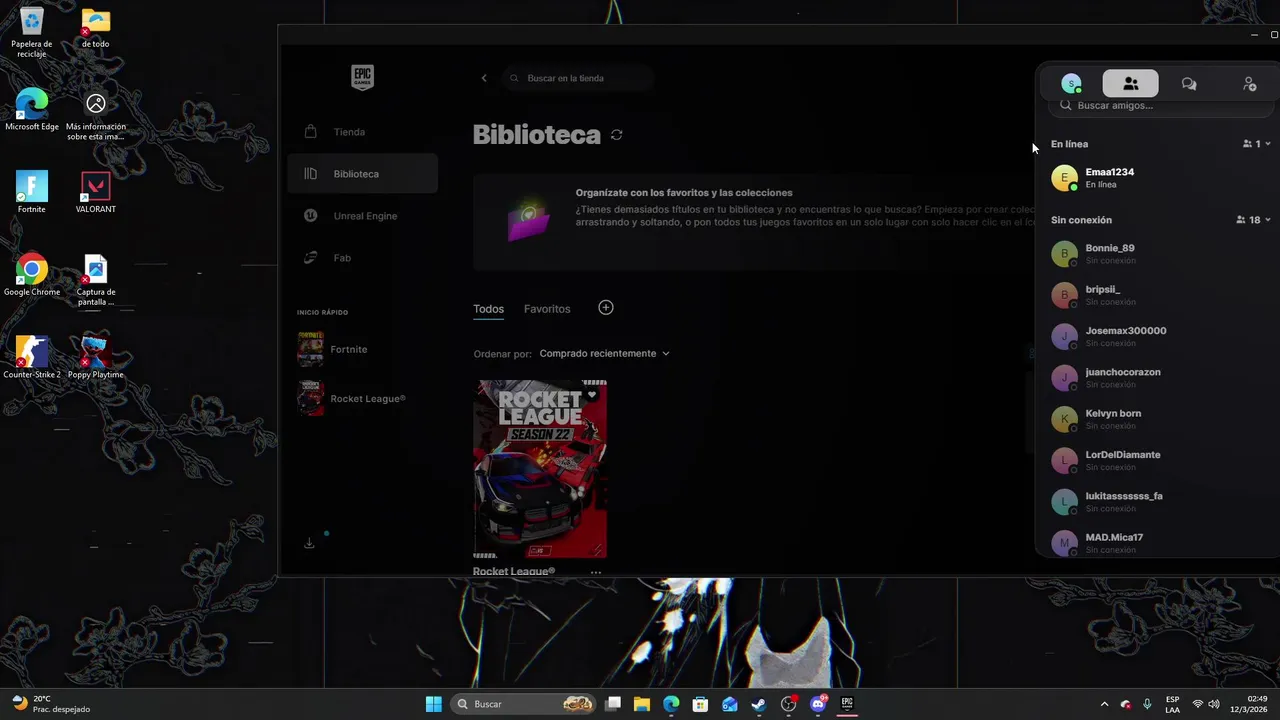Click the Epic Games logo in sidebar
This screenshot has height=720, width=1280.
click(362, 77)
